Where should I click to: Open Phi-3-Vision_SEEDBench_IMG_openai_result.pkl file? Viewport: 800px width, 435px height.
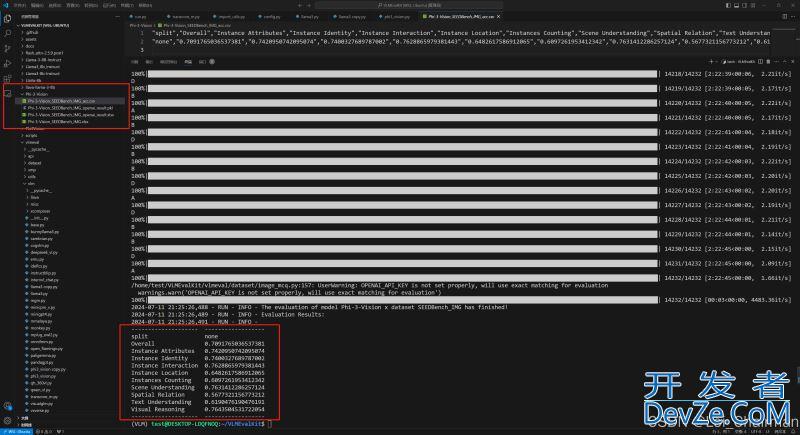coord(70,108)
